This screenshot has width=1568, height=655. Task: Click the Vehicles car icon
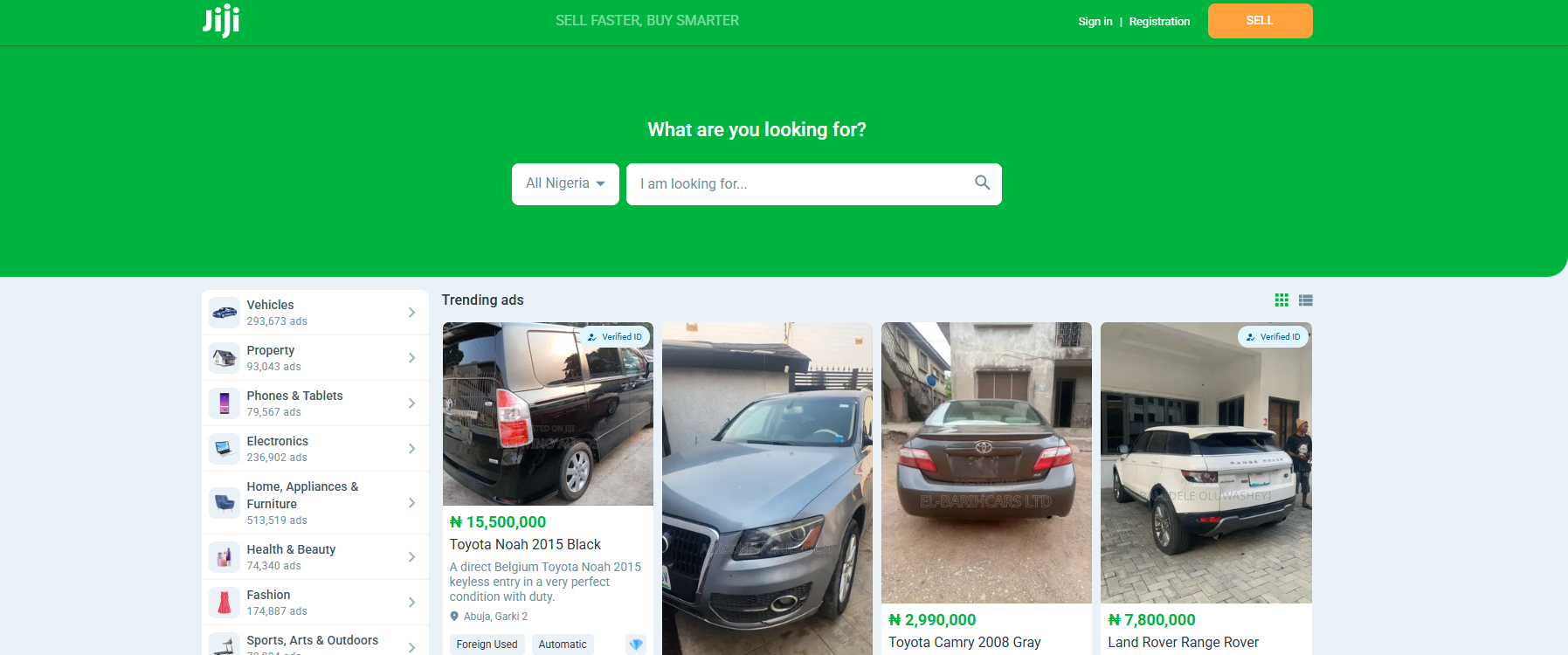pos(224,313)
